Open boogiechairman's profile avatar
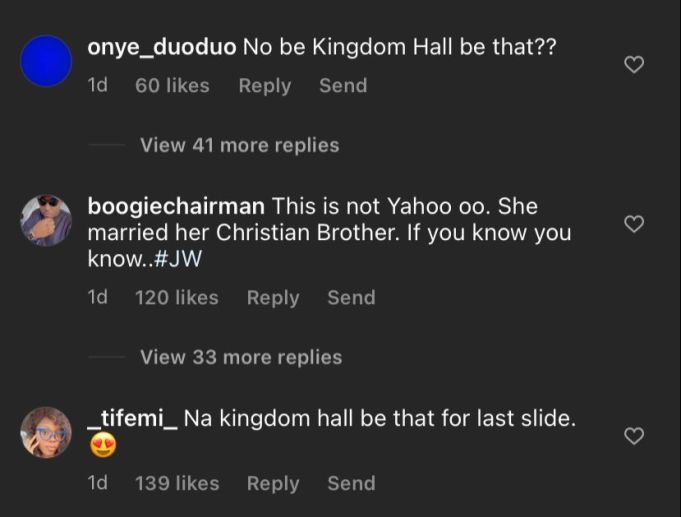This screenshot has height=517, width=681. click(46, 220)
